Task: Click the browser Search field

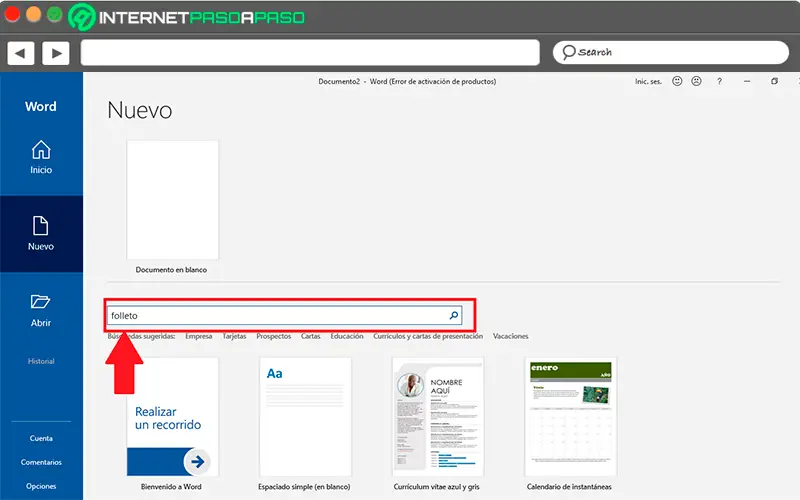Action: [x=671, y=53]
